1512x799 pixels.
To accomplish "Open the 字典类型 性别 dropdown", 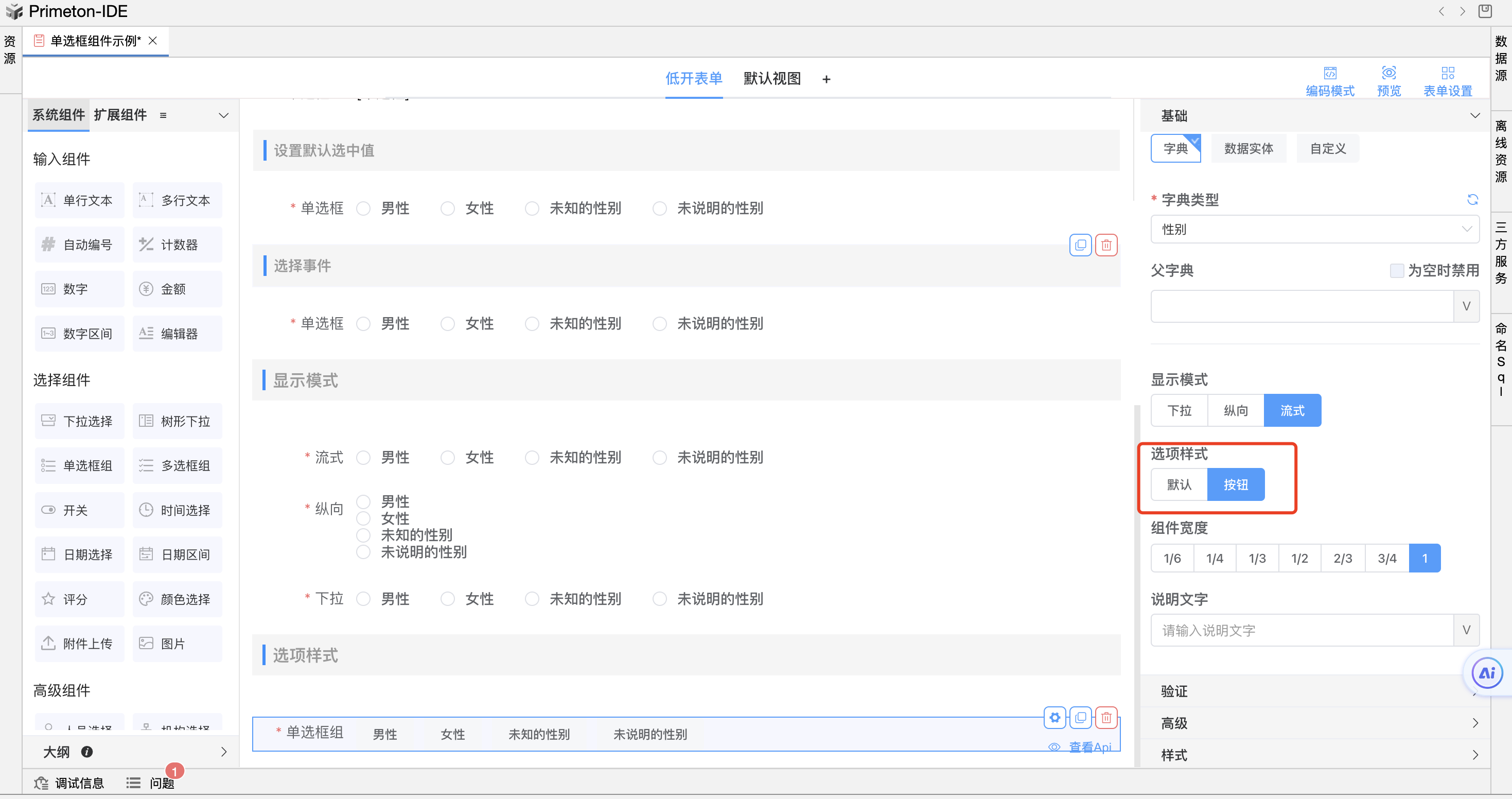I will point(1315,230).
